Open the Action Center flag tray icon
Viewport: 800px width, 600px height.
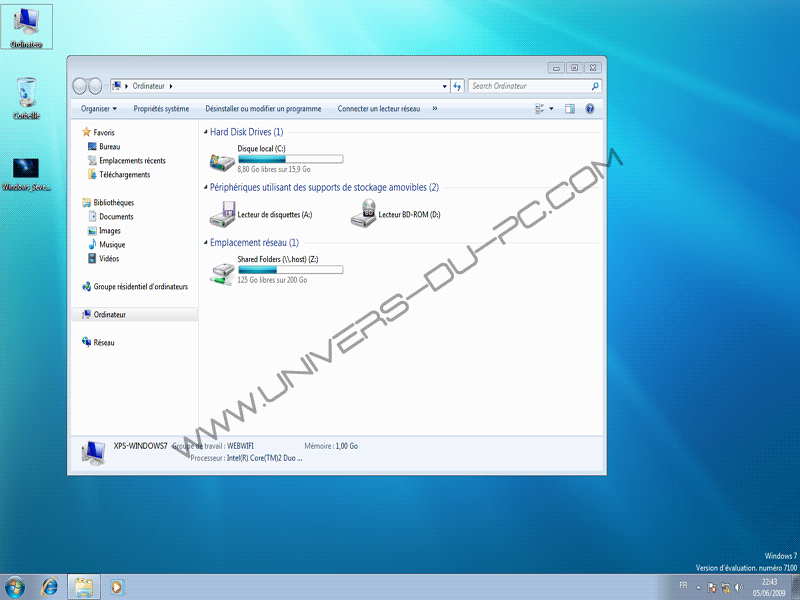pos(712,587)
